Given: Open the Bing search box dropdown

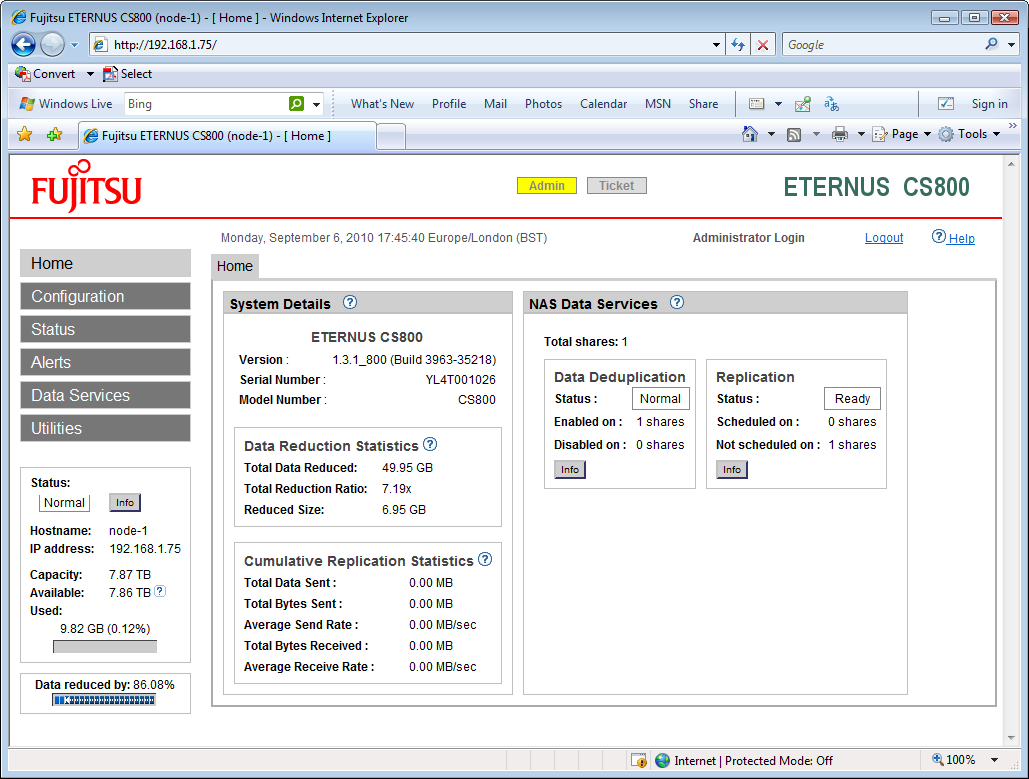Looking at the screenshot, I should pos(316,104).
